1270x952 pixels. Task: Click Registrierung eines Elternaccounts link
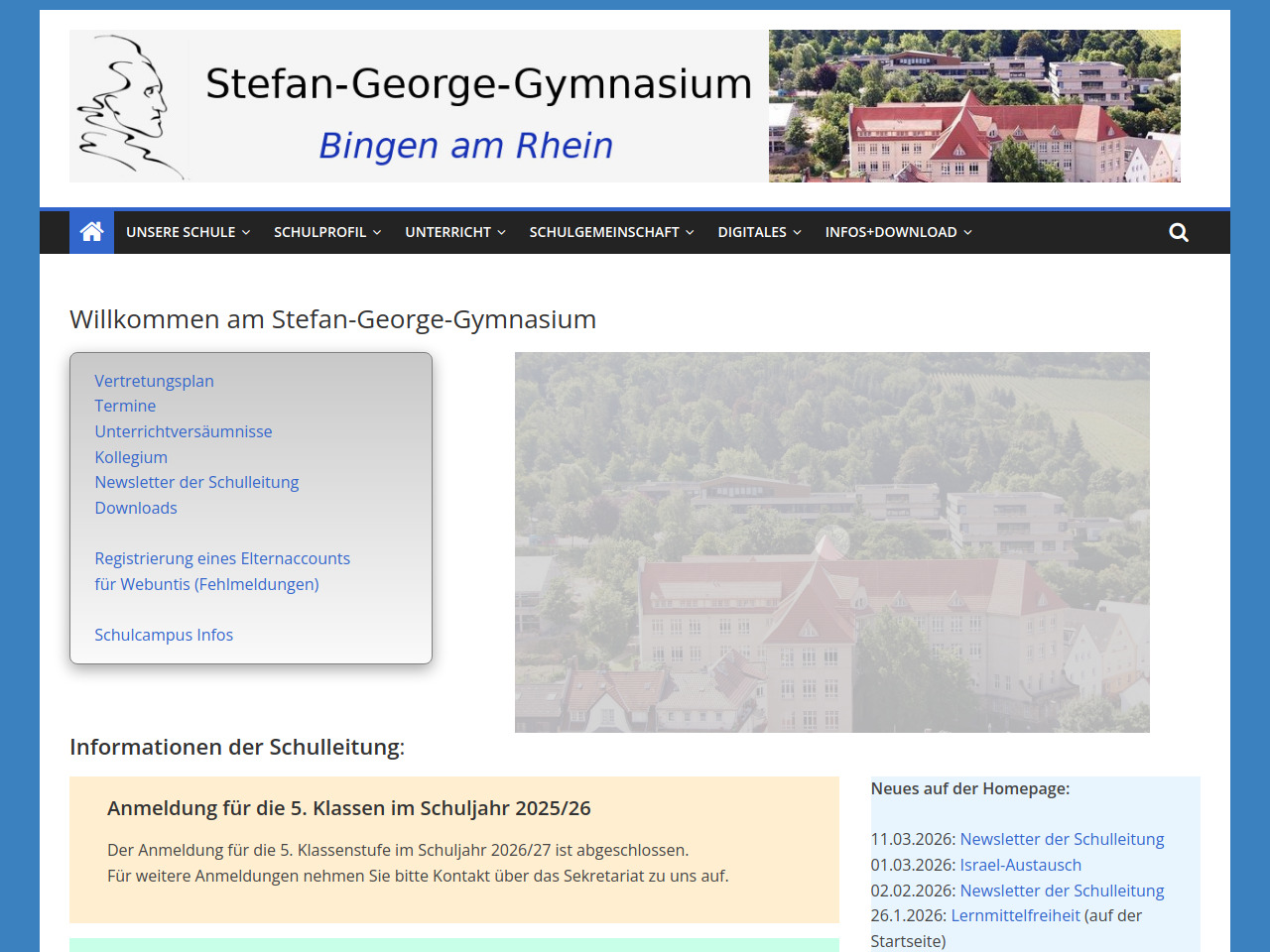tap(222, 558)
